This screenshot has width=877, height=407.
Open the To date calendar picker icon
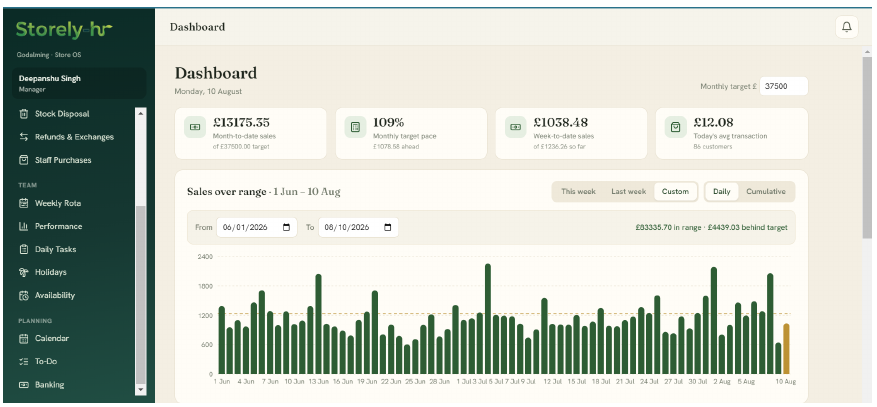[x=388, y=228]
